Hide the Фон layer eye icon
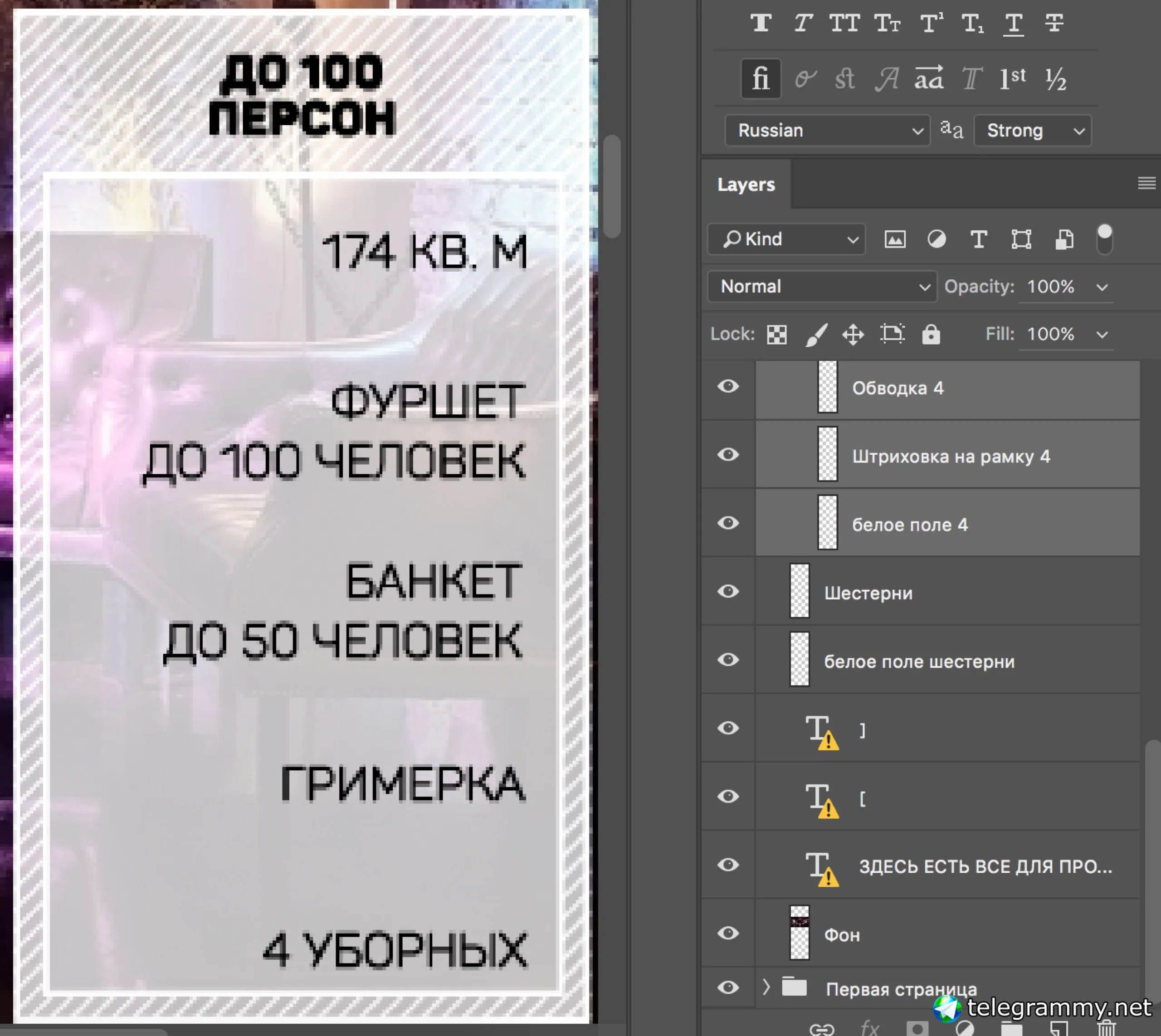Viewport: 1161px width, 1036px height. pyautogui.click(x=728, y=933)
